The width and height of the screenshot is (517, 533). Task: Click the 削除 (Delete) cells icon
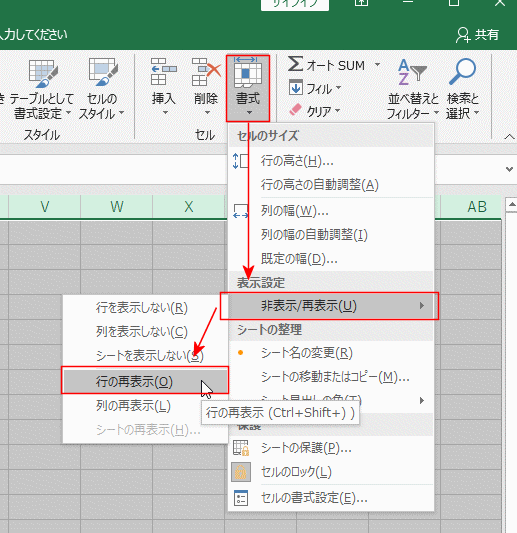pos(206,71)
